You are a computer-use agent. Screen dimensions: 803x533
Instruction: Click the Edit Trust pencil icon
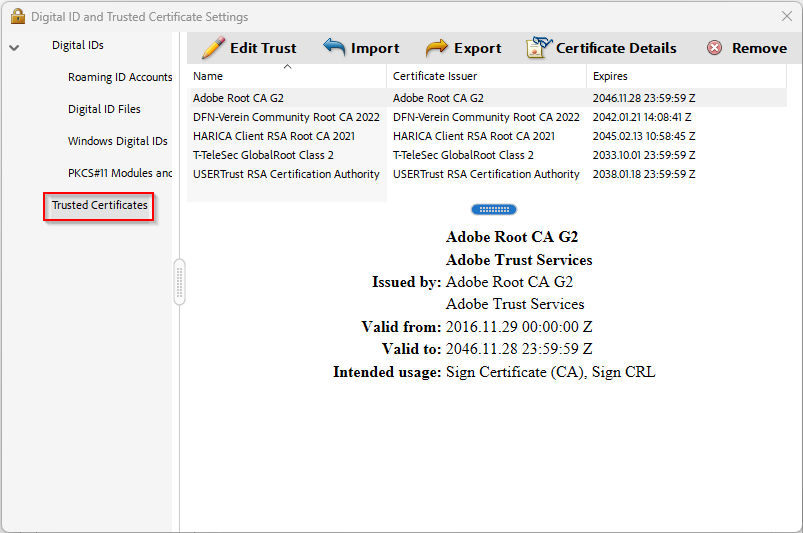coord(213,48)
